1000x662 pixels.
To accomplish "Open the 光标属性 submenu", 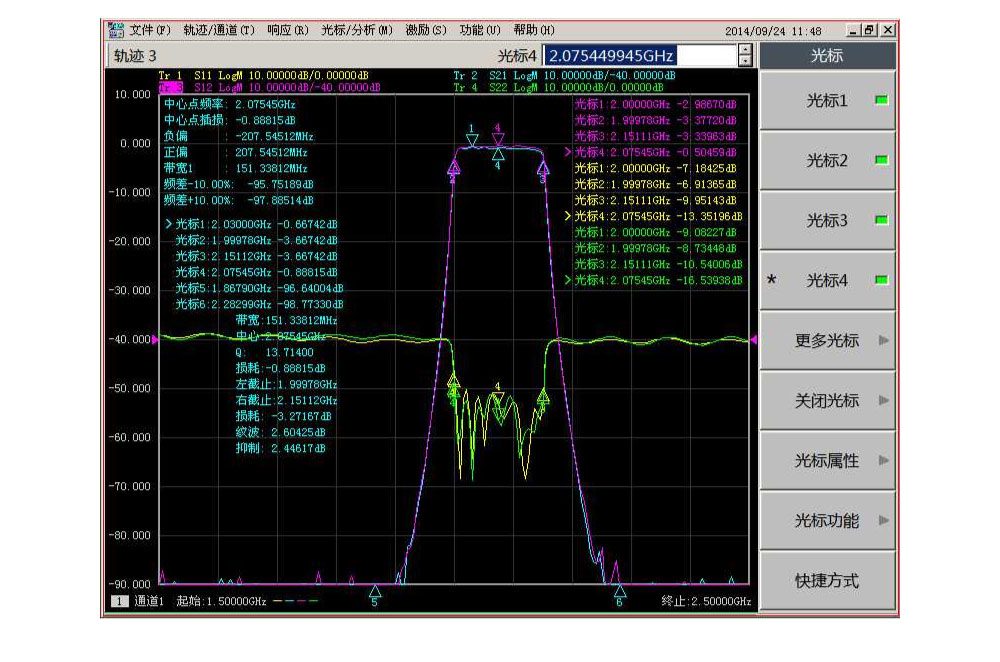I will (827, 461).
